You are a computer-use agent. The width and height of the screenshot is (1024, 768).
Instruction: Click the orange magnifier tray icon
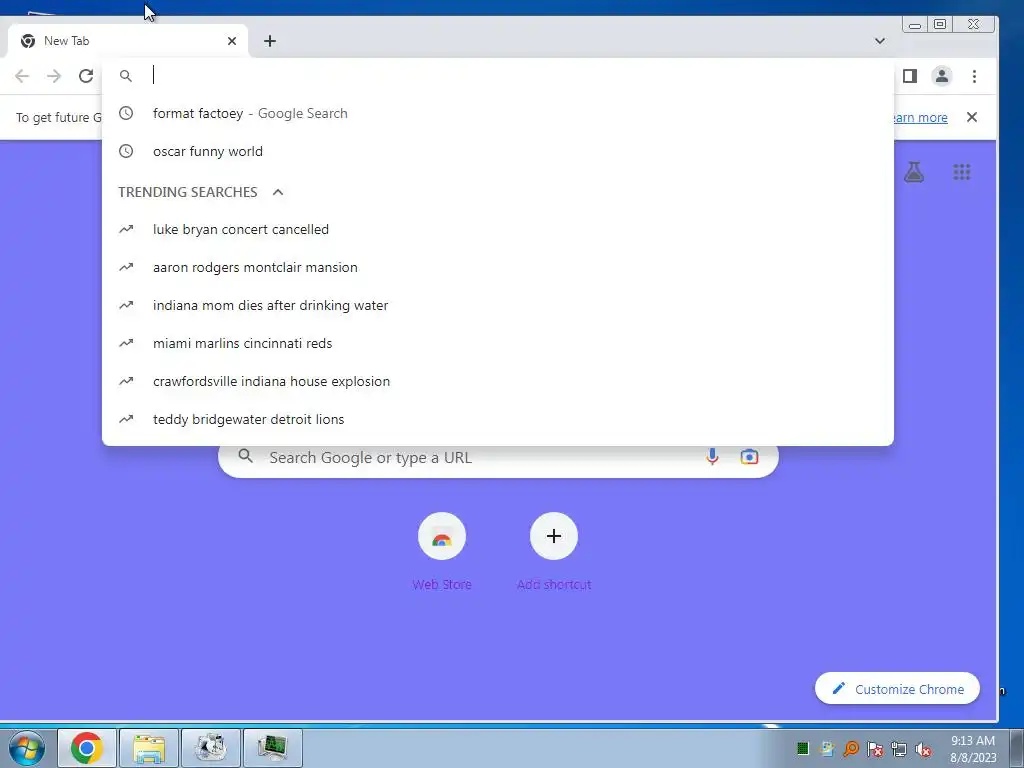click(851, 749)
